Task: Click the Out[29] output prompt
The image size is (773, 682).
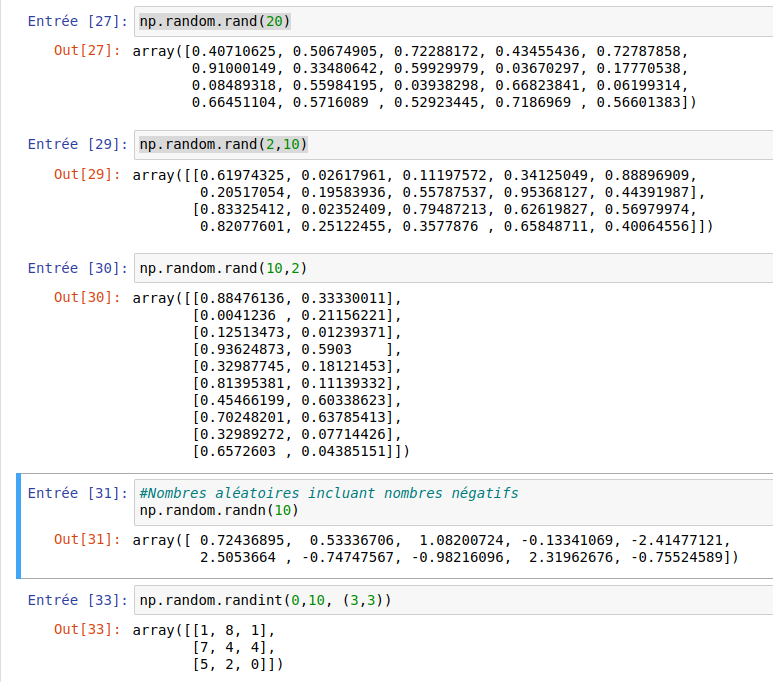Action: click(x=87, y=174)
